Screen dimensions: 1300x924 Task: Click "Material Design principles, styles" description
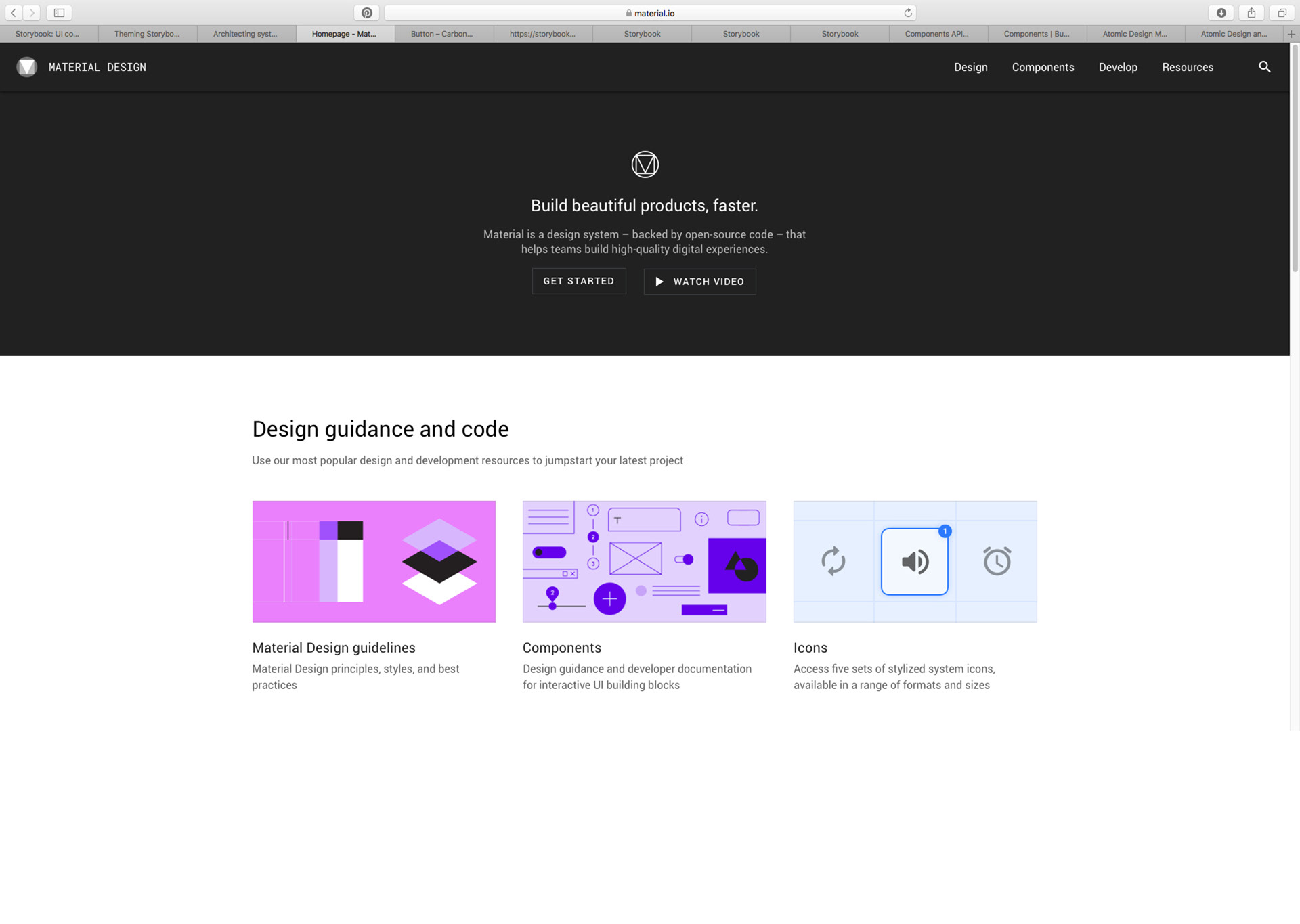pyautogui.click(x=355, y=677)
